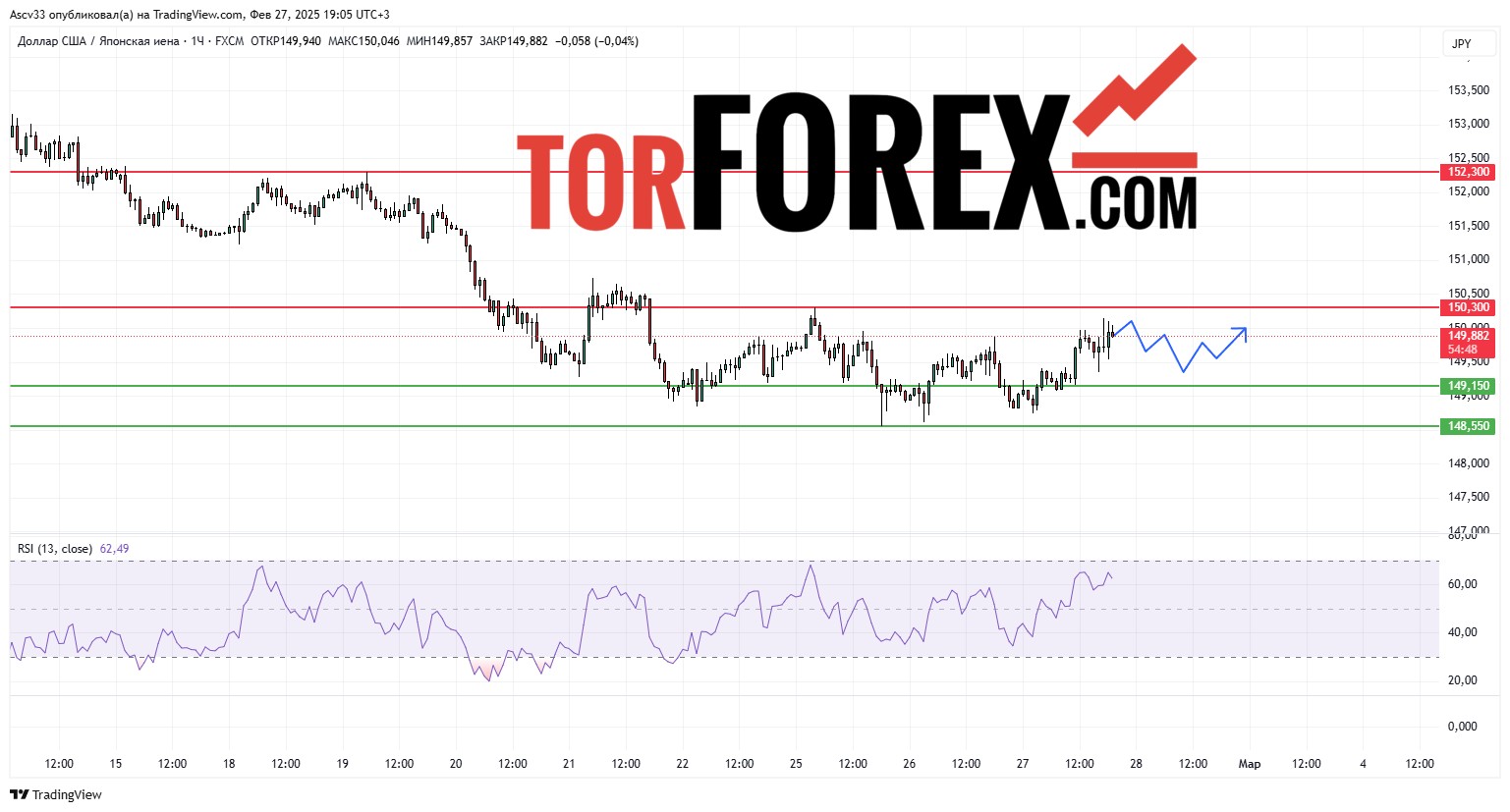
Task: Click the МИН149,857 low value
Action: (439, 41)
